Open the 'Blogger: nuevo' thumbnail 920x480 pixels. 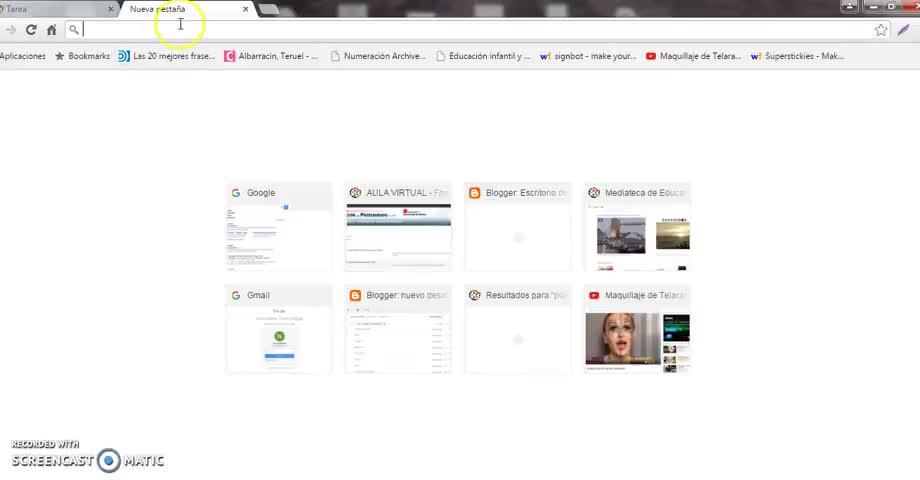click(398, 329)
